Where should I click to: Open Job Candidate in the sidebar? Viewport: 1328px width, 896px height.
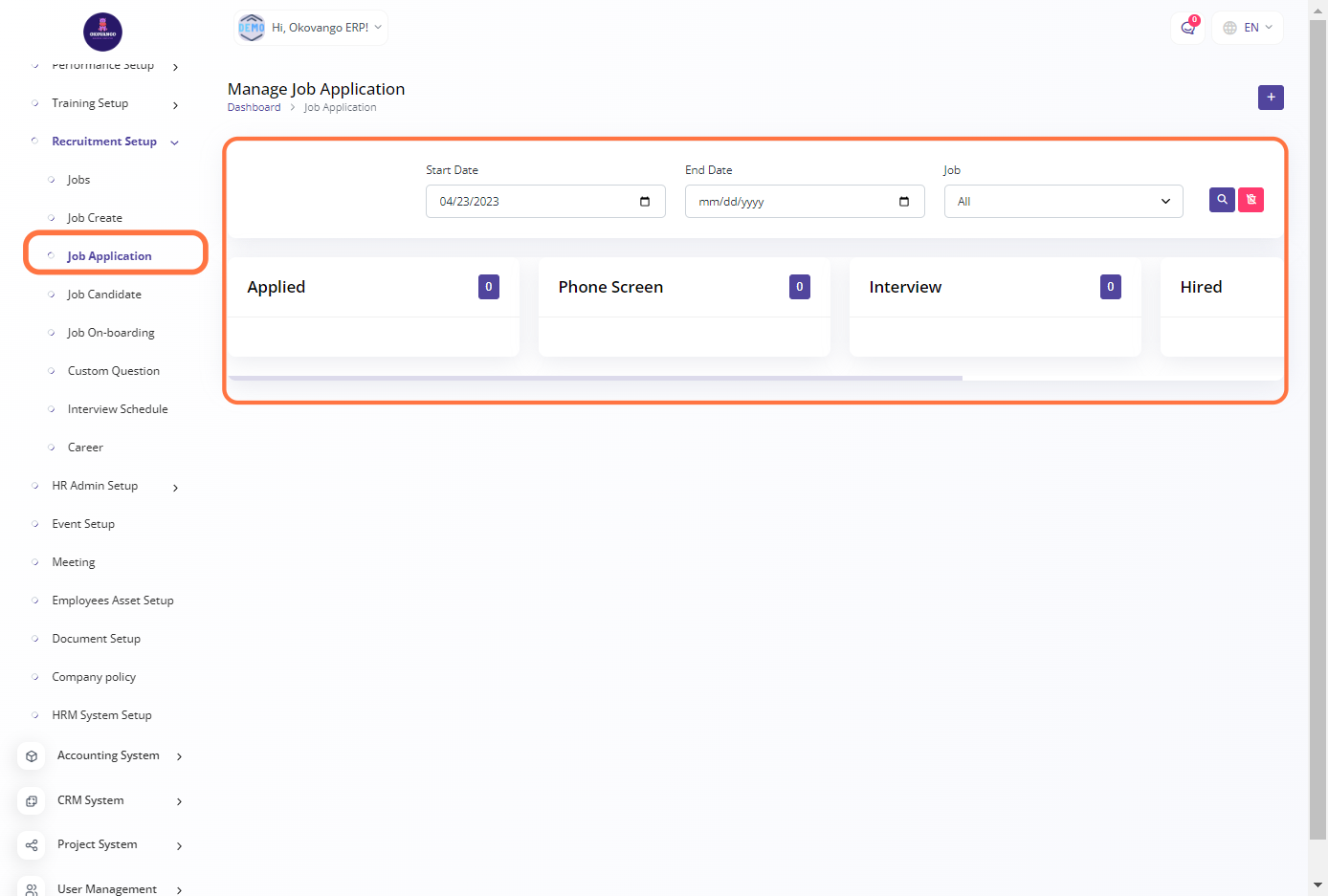click(x=104, y=295)
